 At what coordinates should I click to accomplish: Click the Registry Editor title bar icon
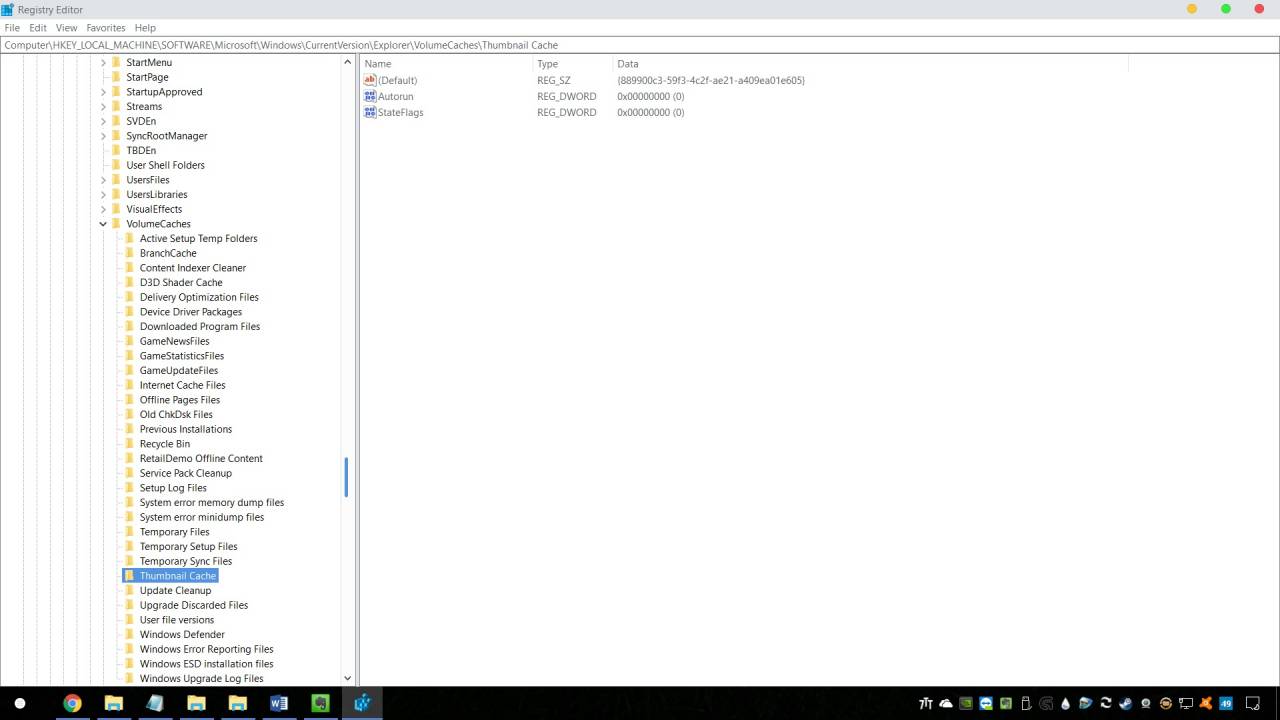pos(8,9)
